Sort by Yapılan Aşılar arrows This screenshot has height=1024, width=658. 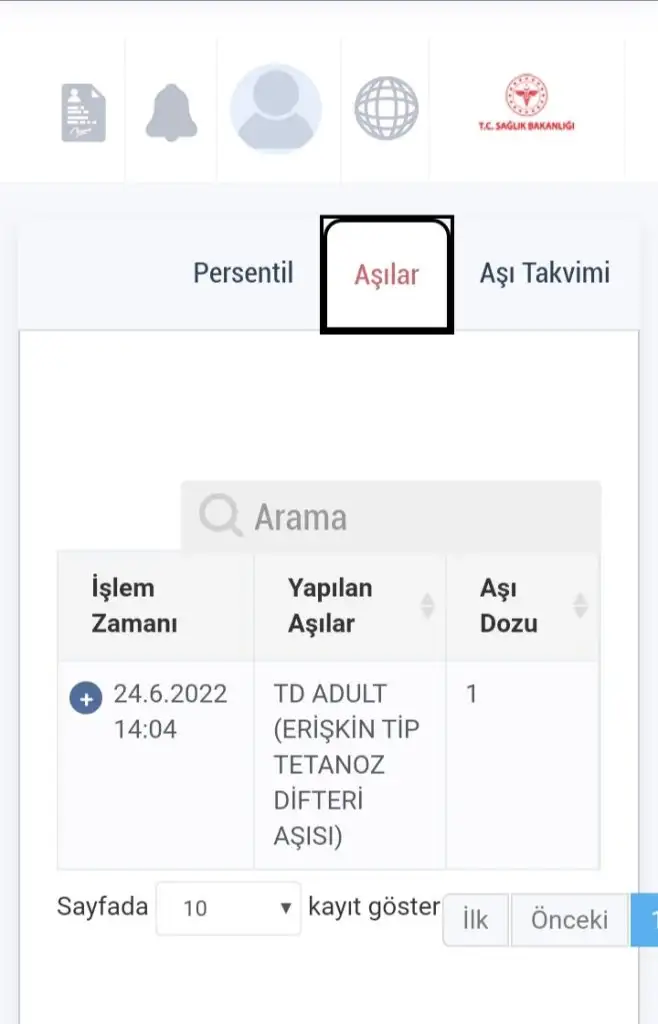427,605
